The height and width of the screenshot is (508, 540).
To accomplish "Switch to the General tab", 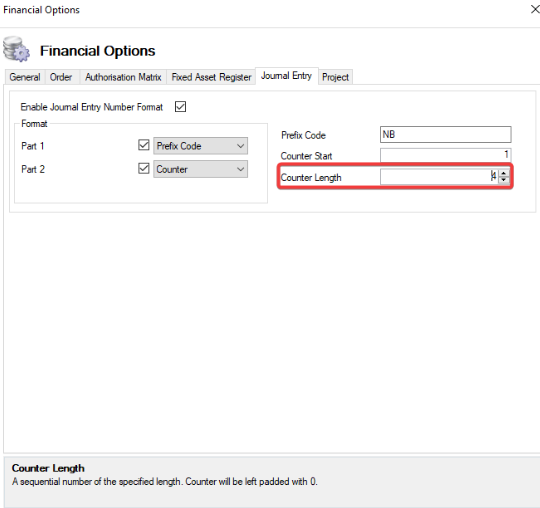I will 25,77.
